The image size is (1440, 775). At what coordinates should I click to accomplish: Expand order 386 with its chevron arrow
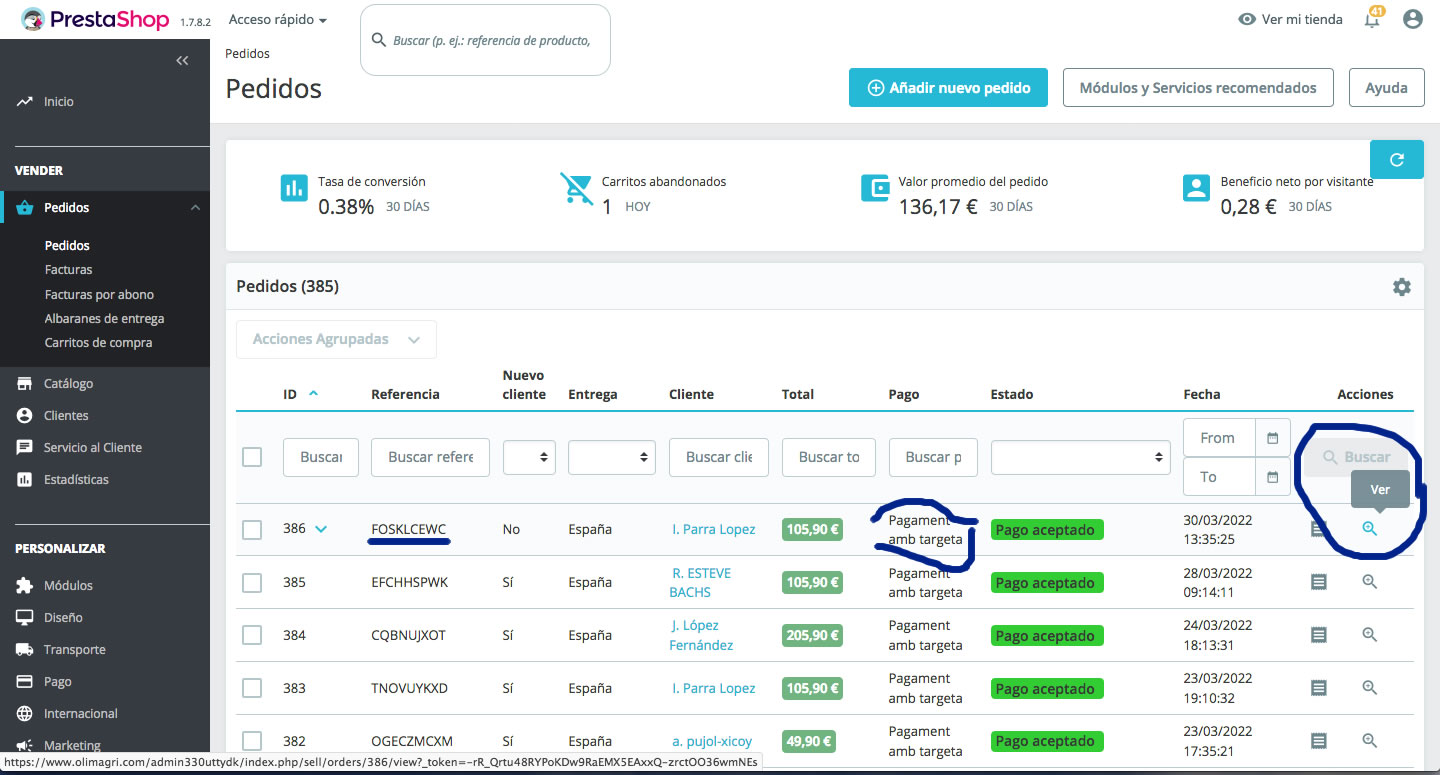pos(319,530)
